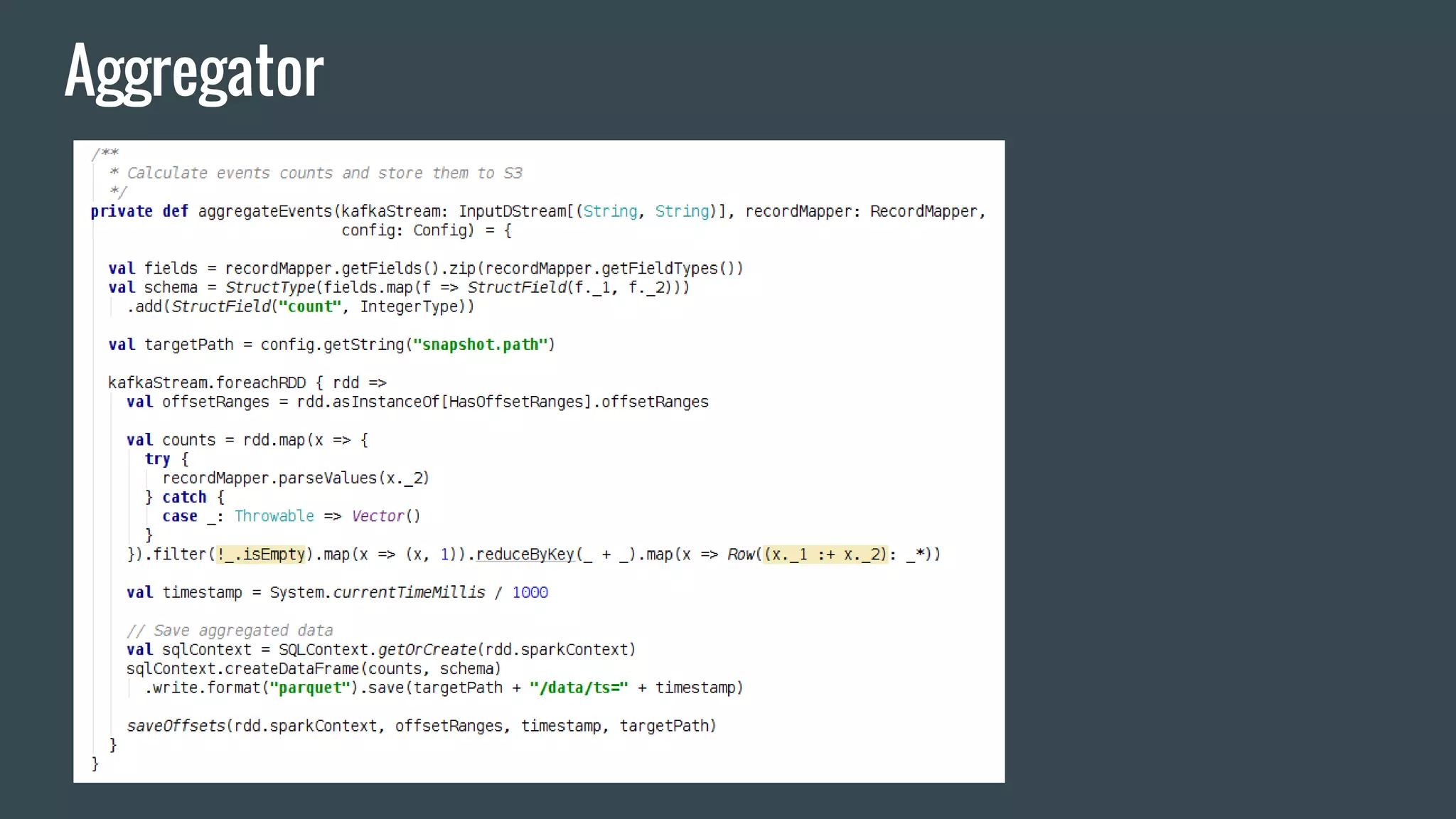Click the number 1000 literal
This screenshot has width=1456, height=819.
click(530, 593)
